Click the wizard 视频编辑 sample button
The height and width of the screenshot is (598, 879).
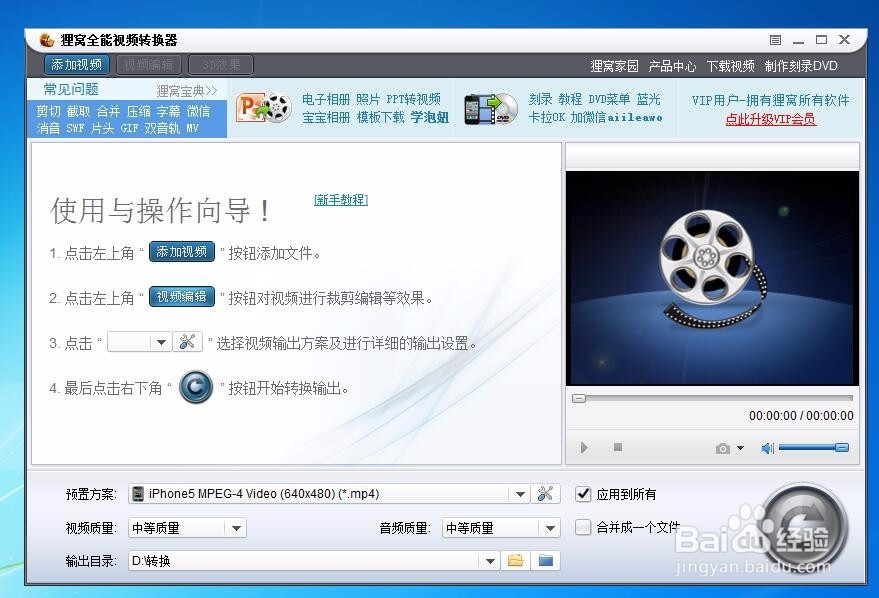click(182, 296)
